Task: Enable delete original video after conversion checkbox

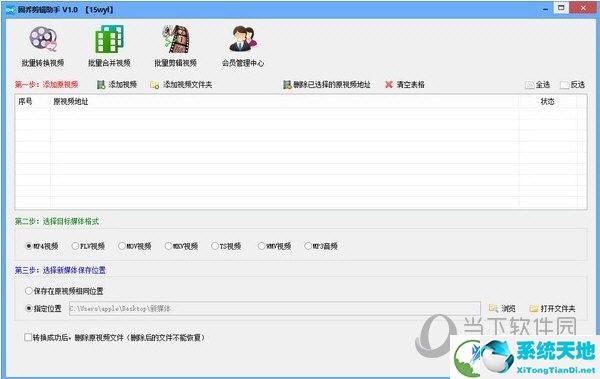Action: [x=114, y=337]
